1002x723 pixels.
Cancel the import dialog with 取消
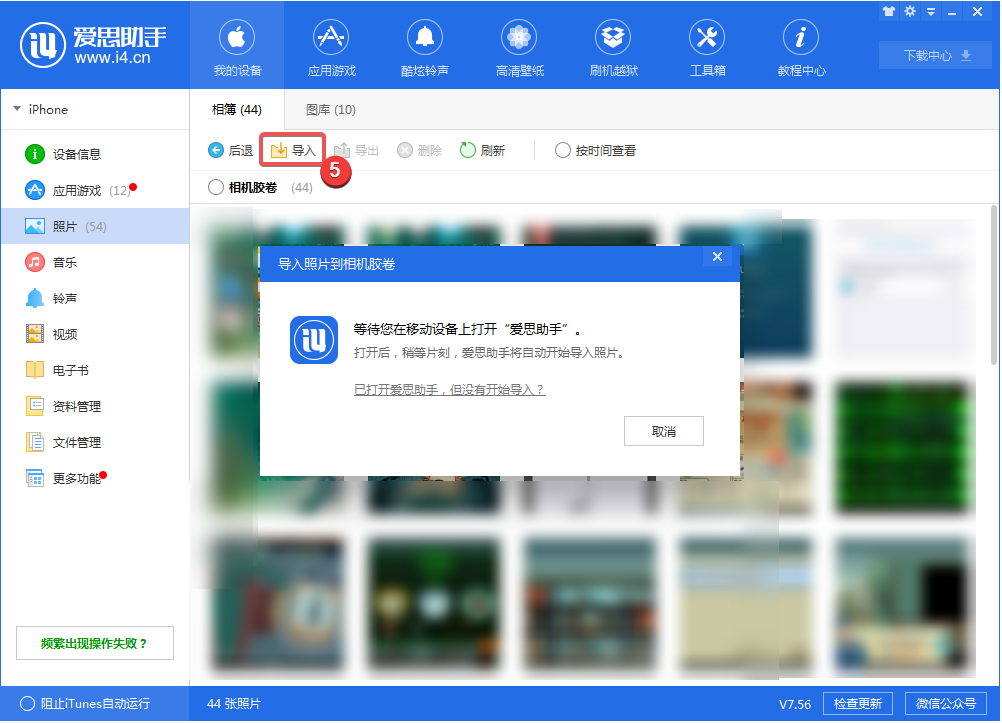(x=663, y=431)
